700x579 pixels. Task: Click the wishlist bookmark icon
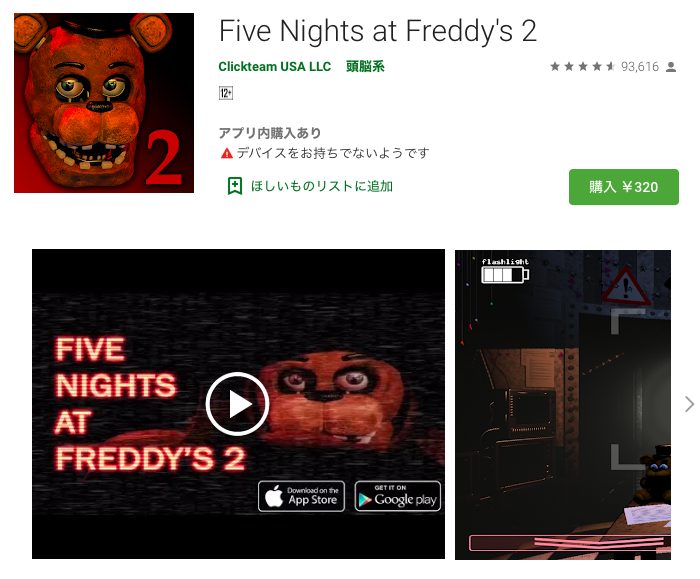pyautogui.click(x=235, y=186)
